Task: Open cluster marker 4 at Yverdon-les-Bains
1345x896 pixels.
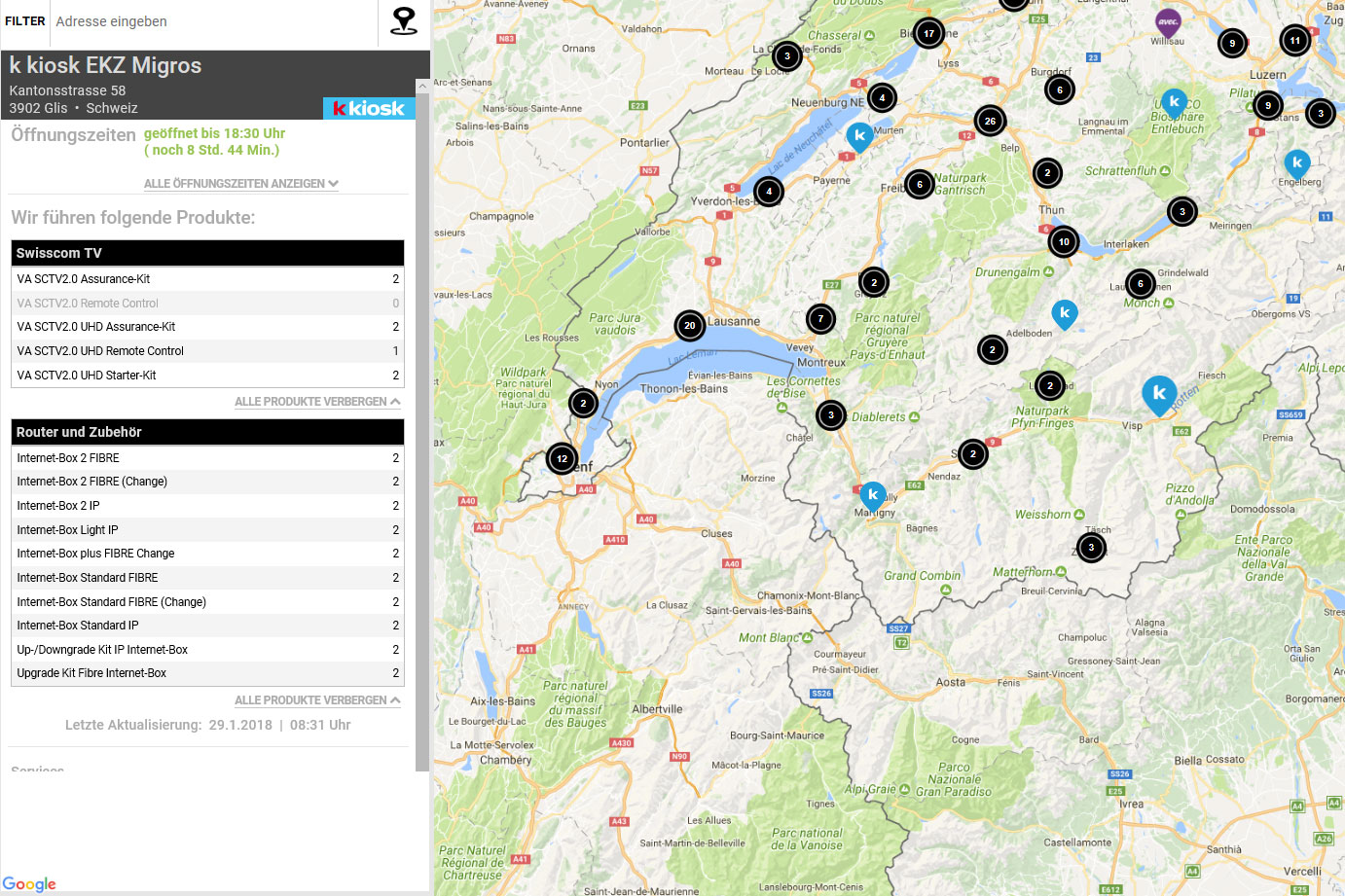Action: pyautogui.click(x=768, y=192)
